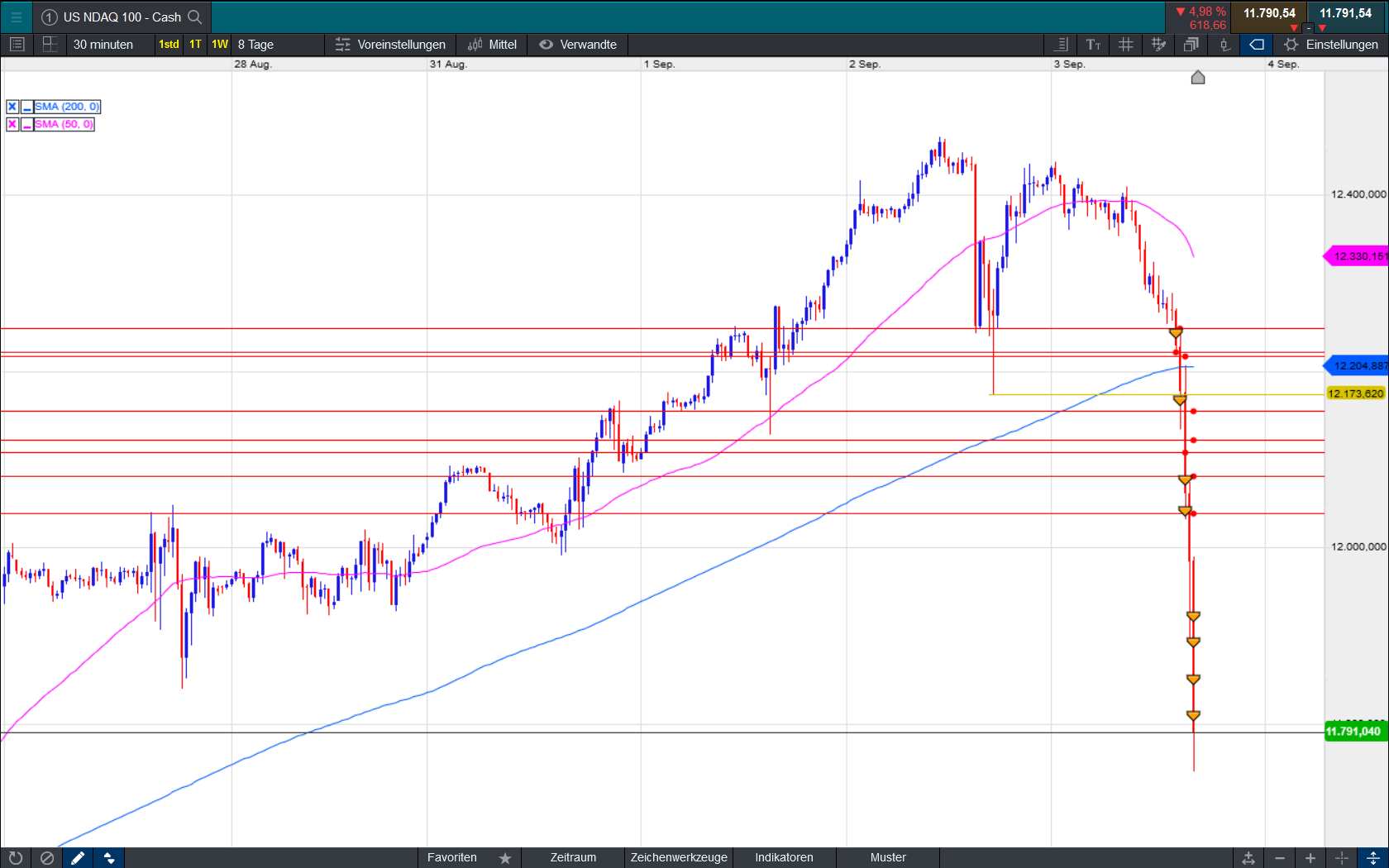Click the magnifier search icon beside US NDAQ 100
This screenshot has height=868, width=1389.
[x=195, y=17]
